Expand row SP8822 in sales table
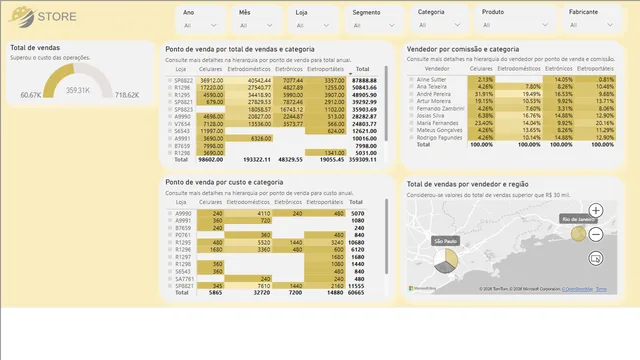 click(x=170, y=80)
